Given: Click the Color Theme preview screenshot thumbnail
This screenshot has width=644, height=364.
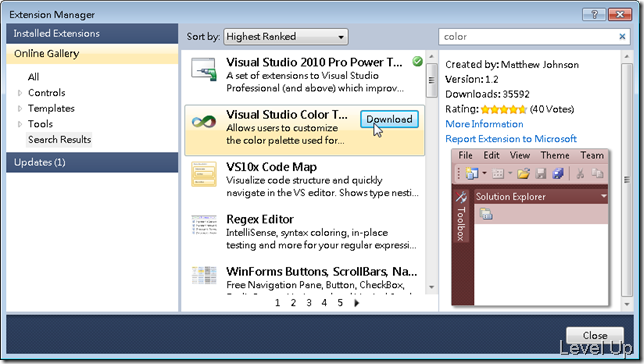Looking at the screenshot, I should (x=530, y=227).
